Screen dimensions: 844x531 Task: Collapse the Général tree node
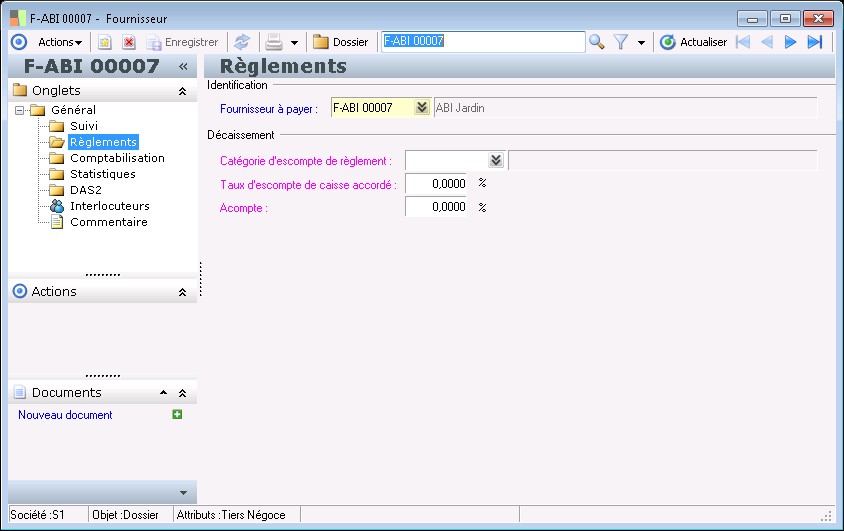pyautogui.click(x=20, y=110)
